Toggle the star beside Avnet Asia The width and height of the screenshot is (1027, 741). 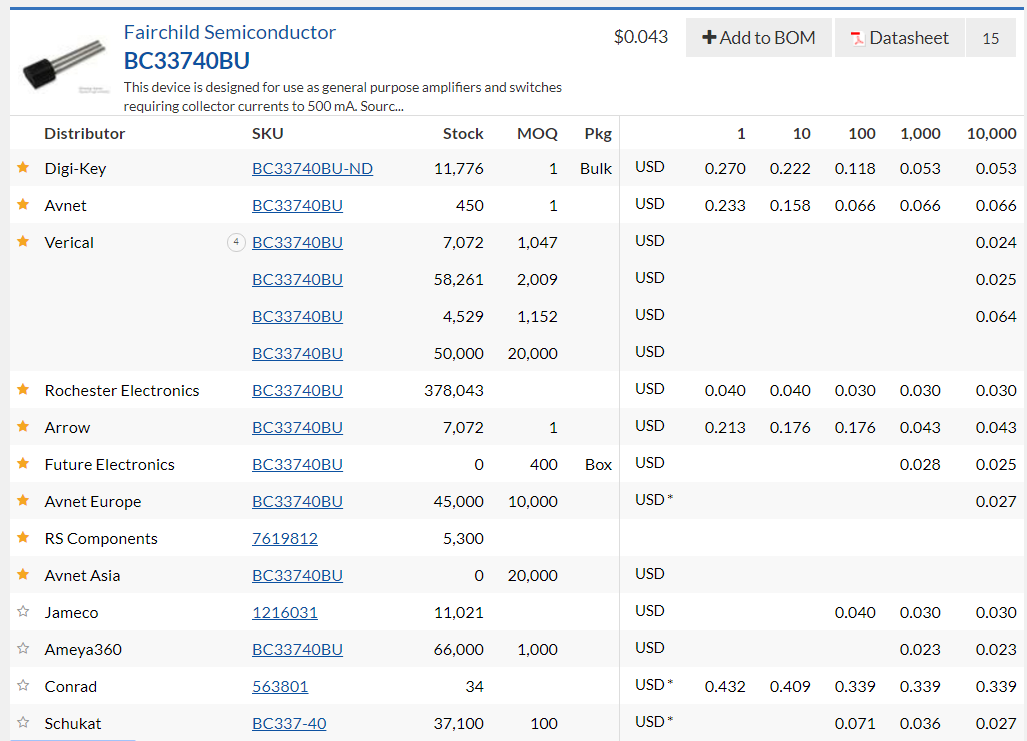coord(23,575)
